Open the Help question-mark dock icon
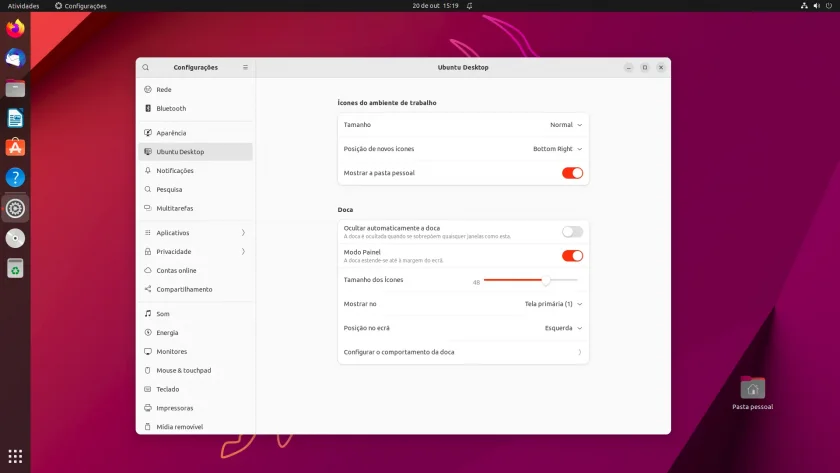Image resolution: width=840 pixels, height=473 pixels. (15, 177)
